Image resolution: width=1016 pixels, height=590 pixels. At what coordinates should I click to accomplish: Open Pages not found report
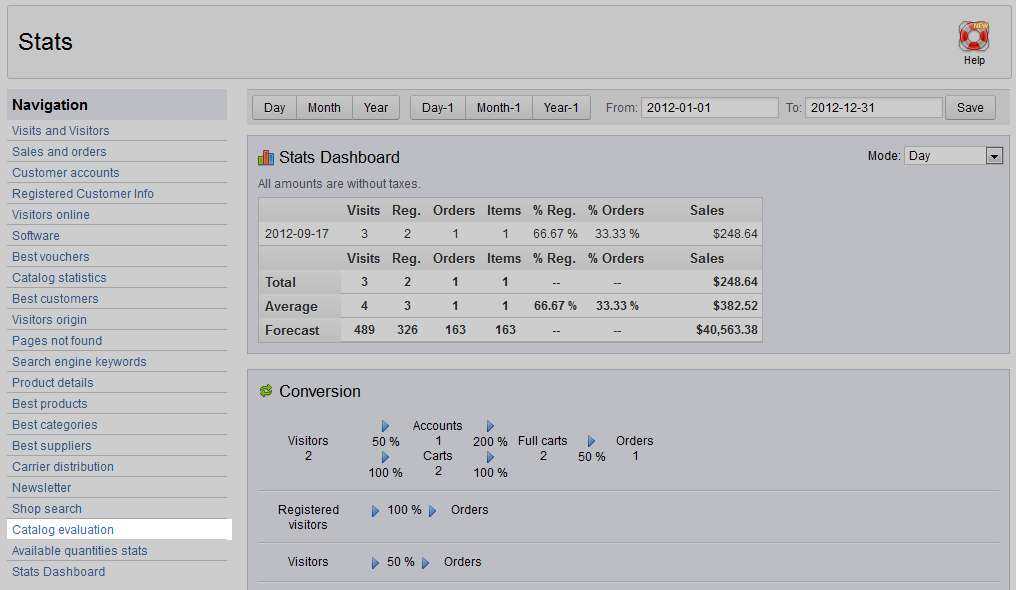point(57,341)
